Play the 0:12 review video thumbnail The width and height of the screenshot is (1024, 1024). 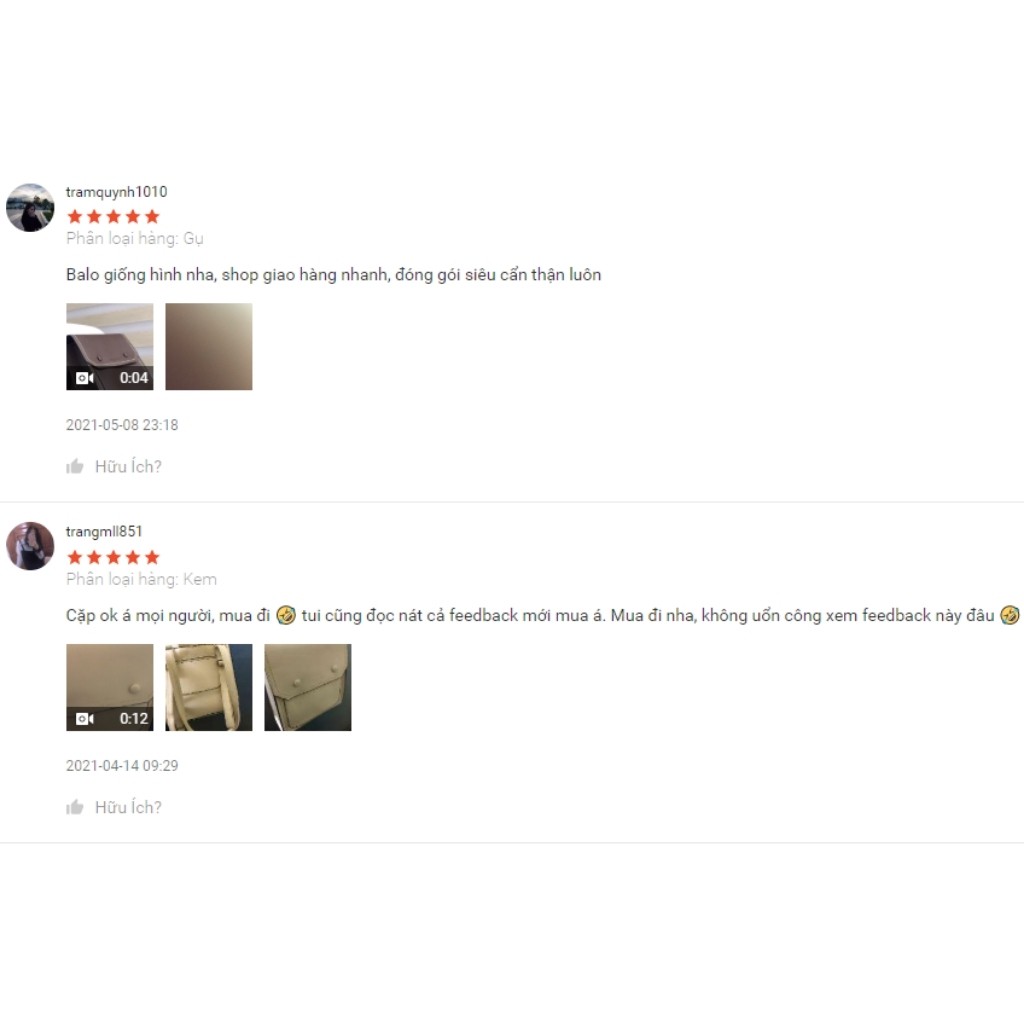pyautogui.click(x=110, y=688)
